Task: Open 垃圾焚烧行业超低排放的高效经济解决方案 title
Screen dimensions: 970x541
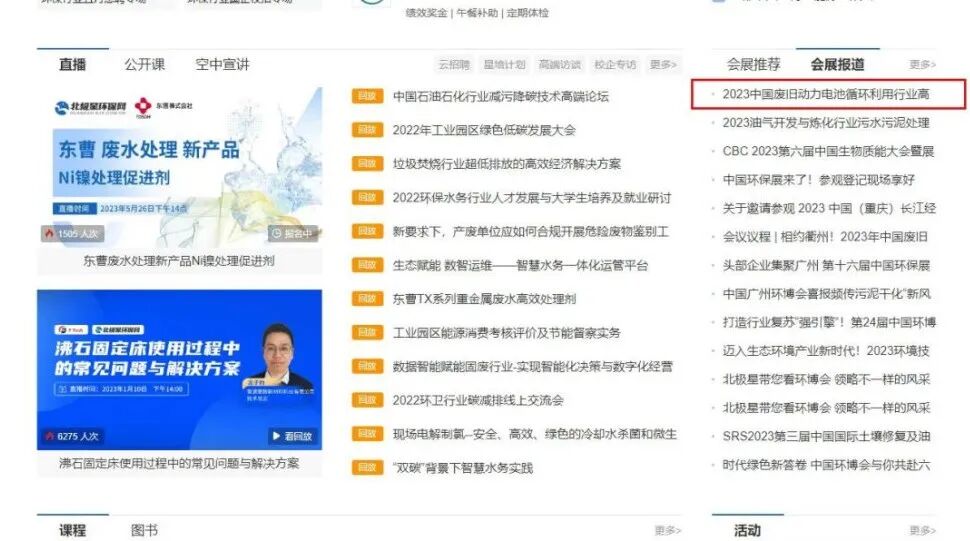Action: coord(507,164)
